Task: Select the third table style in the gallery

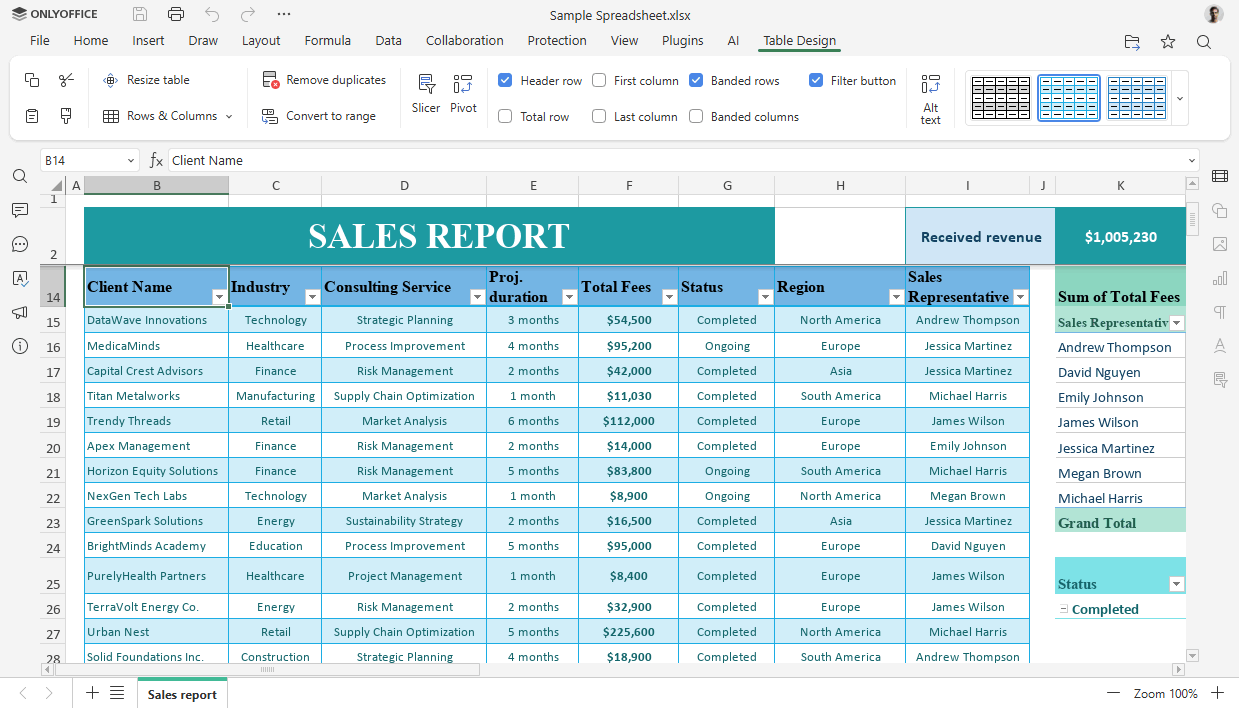Action: 1137,96
